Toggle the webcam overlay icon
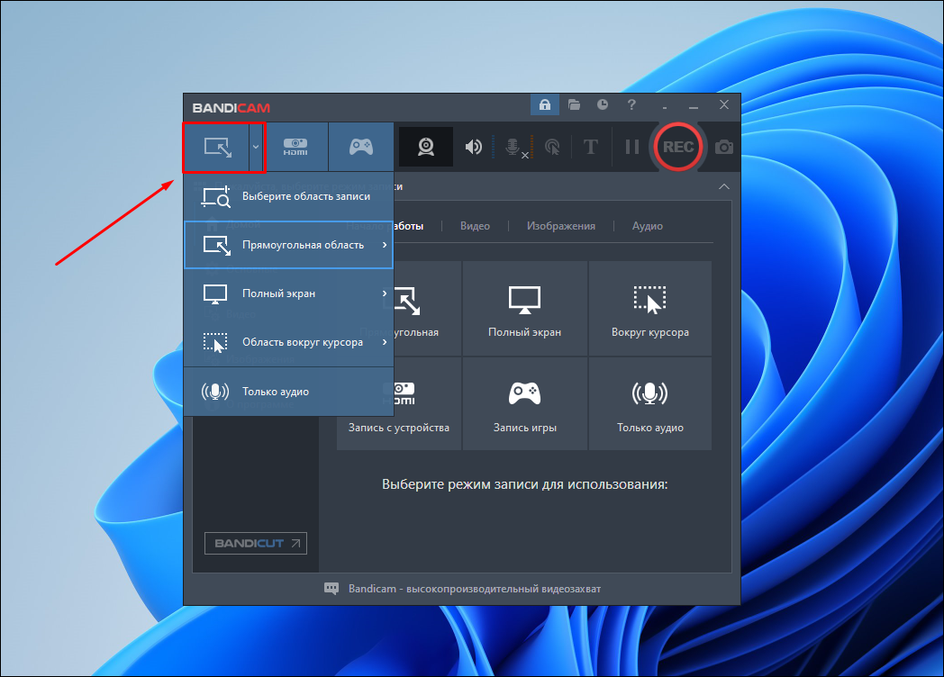Image resolution: width=944 pixels, height=677 pixels. [x=426, y=147]
